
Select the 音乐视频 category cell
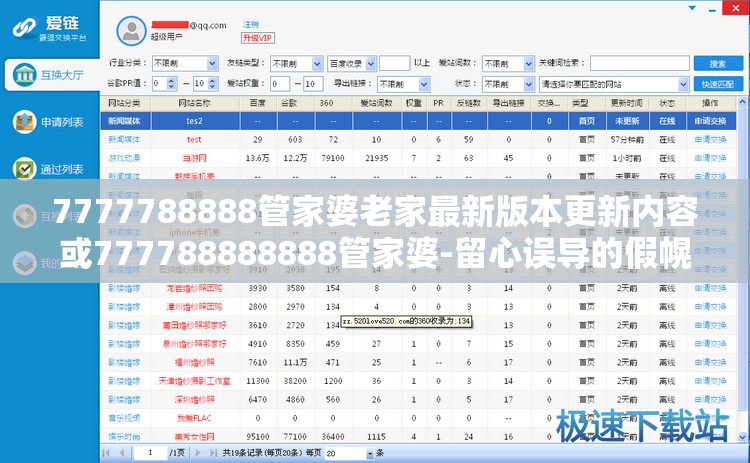coord(124,418)
